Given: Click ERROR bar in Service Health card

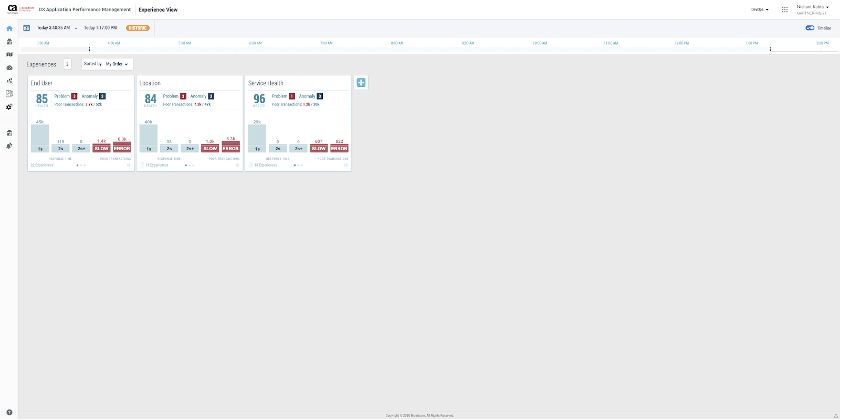Looking at the screenshot, I should (x=339, y=147).
